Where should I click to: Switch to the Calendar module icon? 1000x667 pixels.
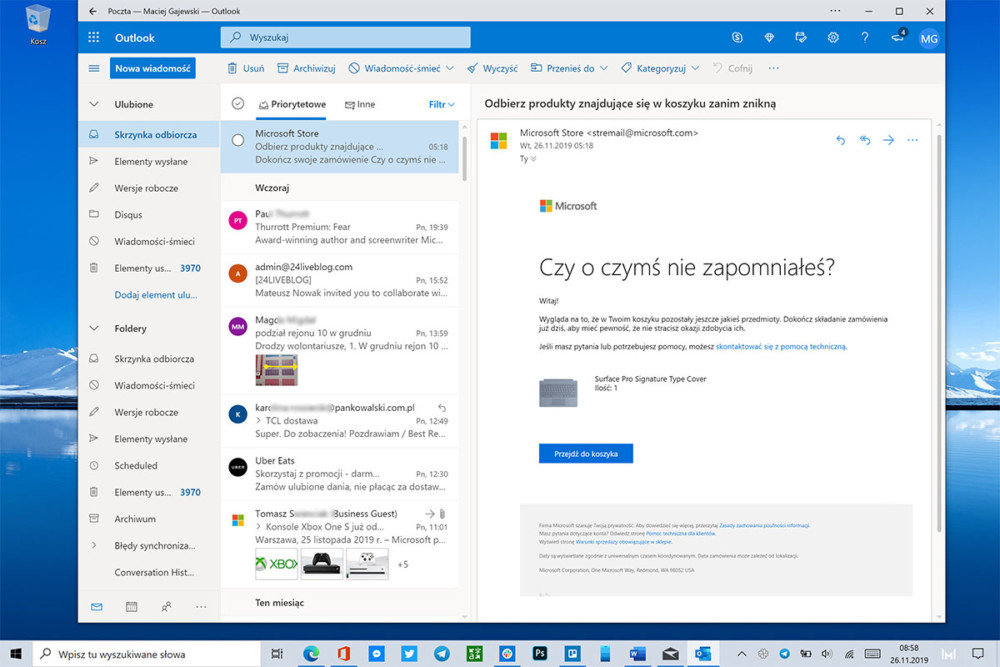[x=131, y=606]
